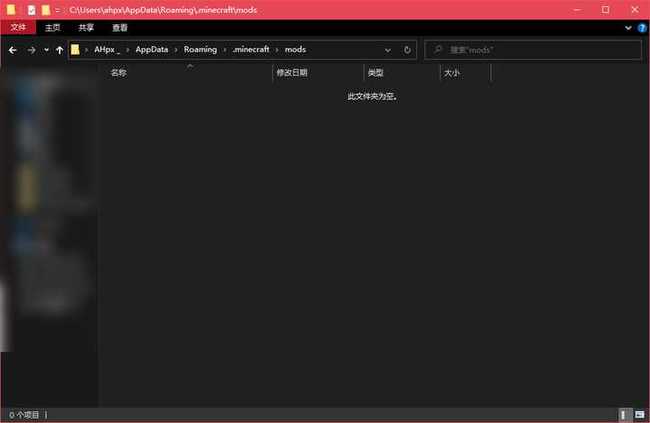The image size is (650, 423).
Task: Click the Properties icon in title bar
Action: click(x=31, y=9)
